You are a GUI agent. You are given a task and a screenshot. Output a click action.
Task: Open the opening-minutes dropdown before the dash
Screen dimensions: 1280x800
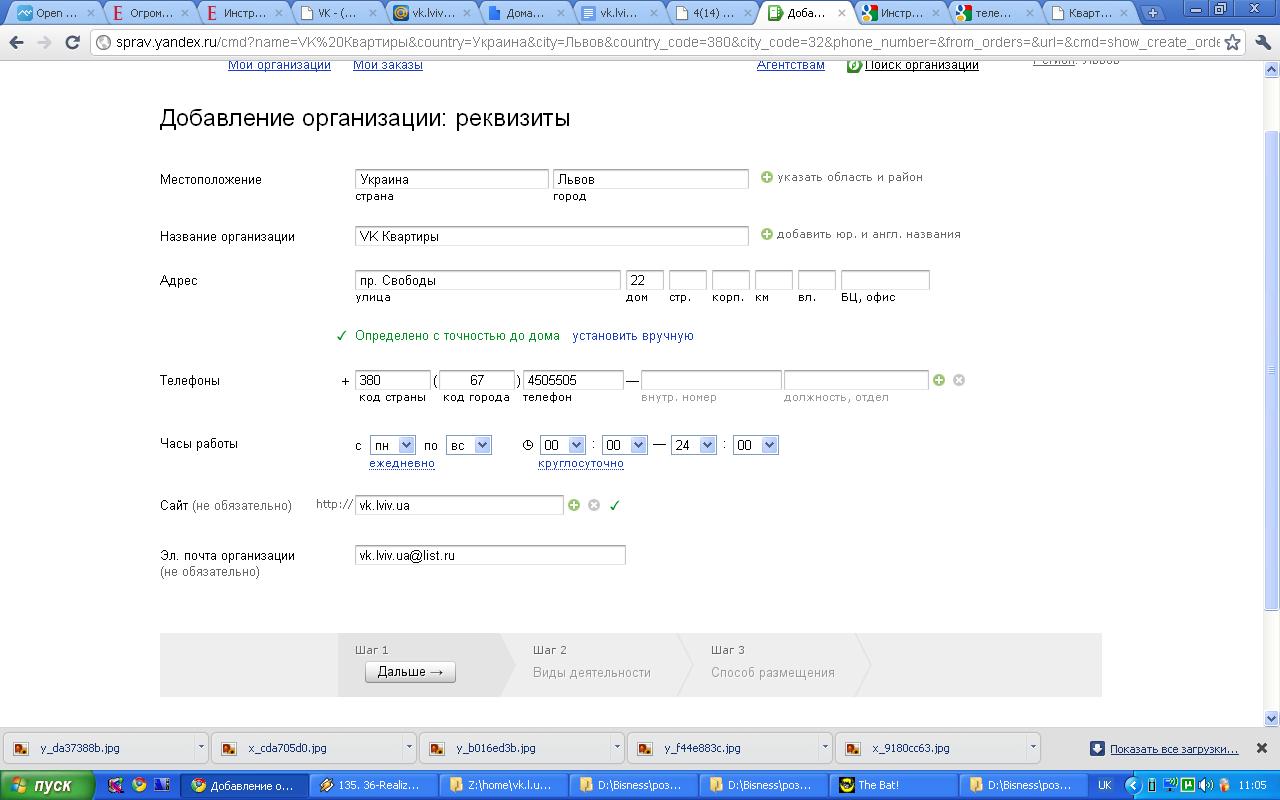click(625, 445)
